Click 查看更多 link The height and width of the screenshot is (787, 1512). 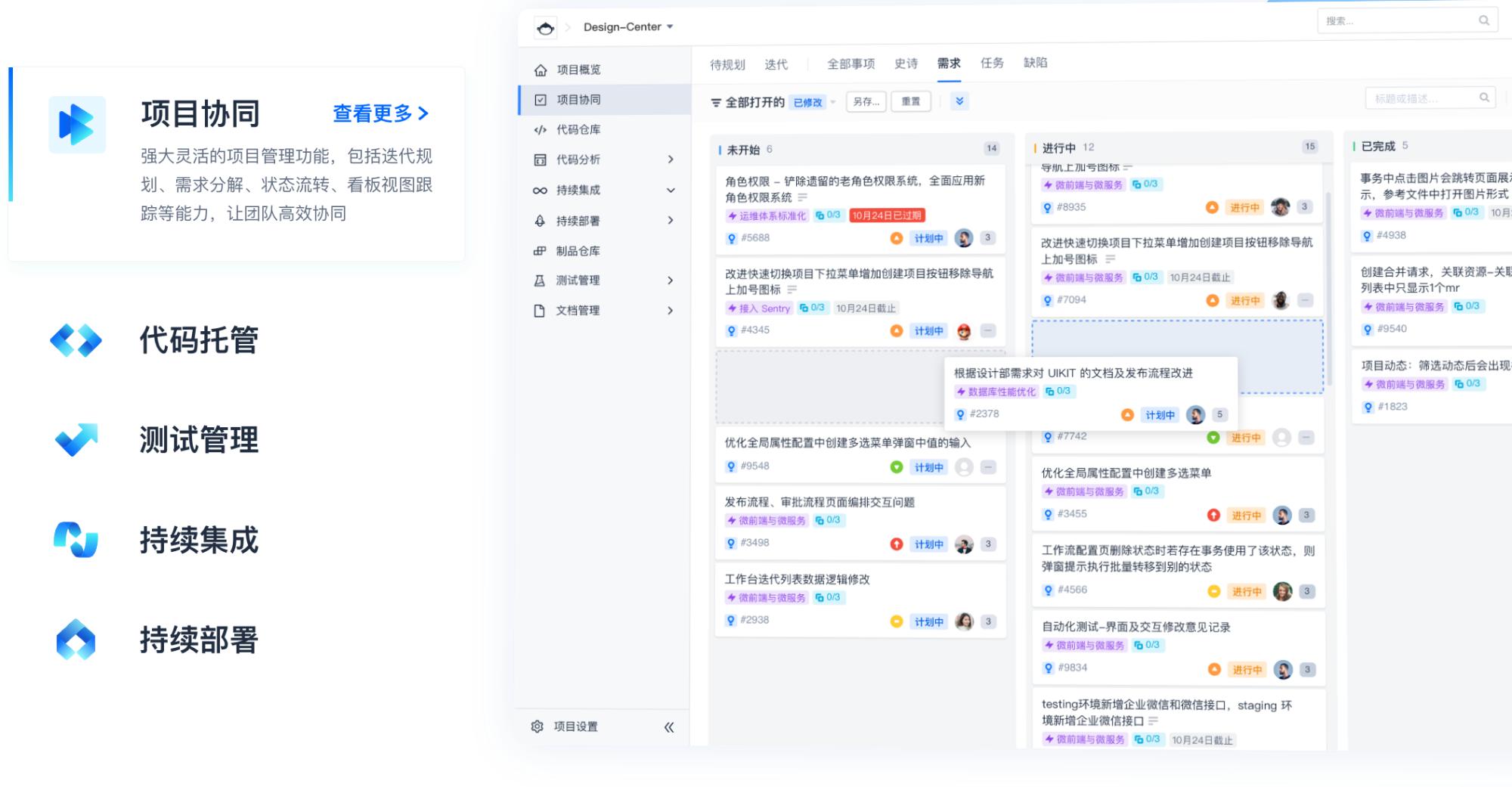[381, 113]
